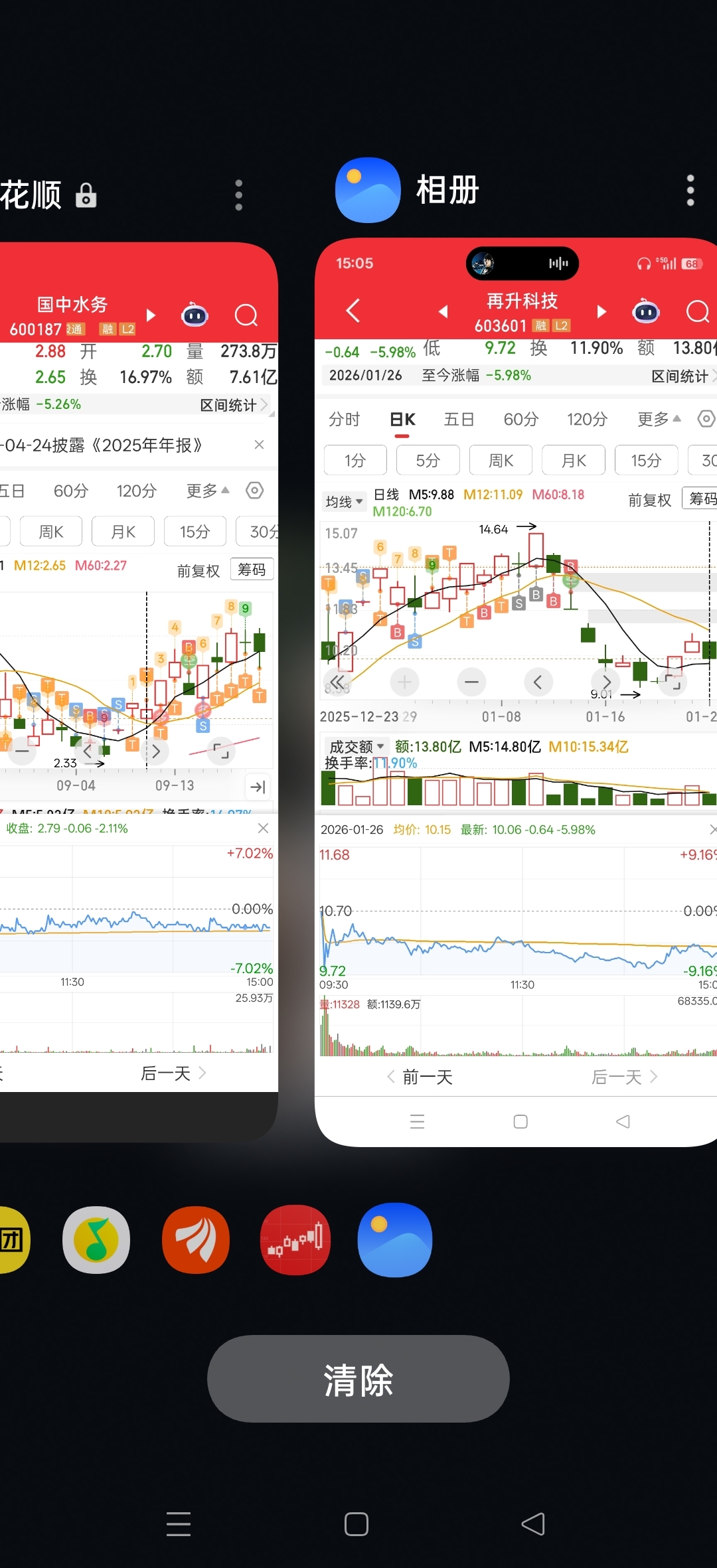Open the blue 相册 icon in dock row
This screenshot has width=717, height=1568.
395,1240
